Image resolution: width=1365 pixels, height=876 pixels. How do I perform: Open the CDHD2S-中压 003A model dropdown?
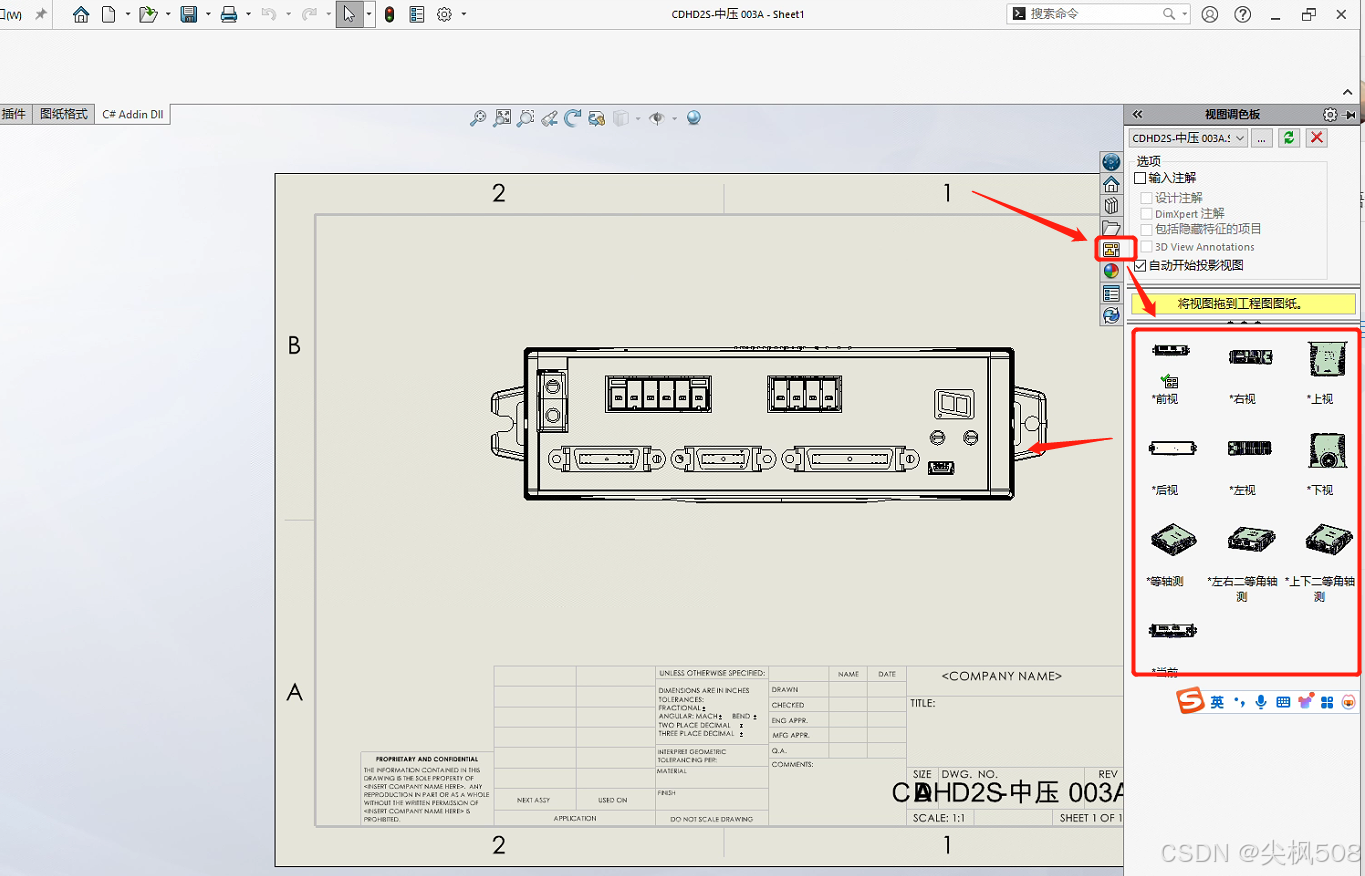tap(1188, 138)
